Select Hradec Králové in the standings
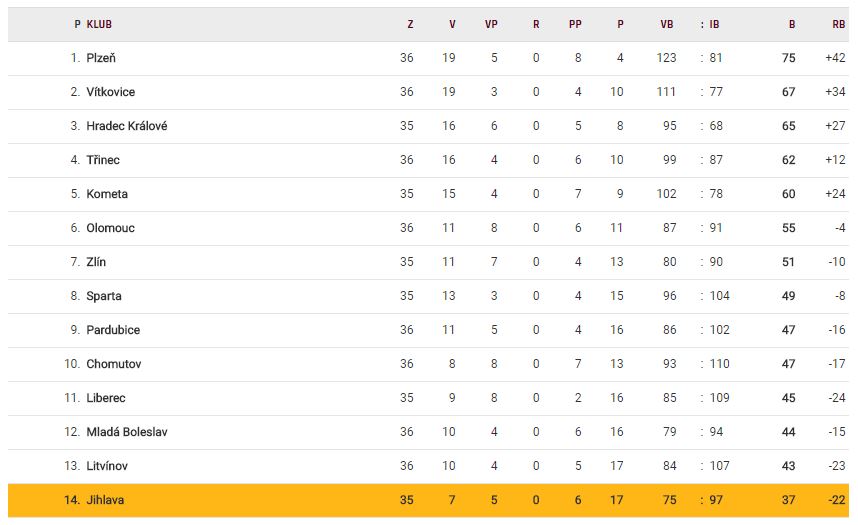 click(126, 126)
